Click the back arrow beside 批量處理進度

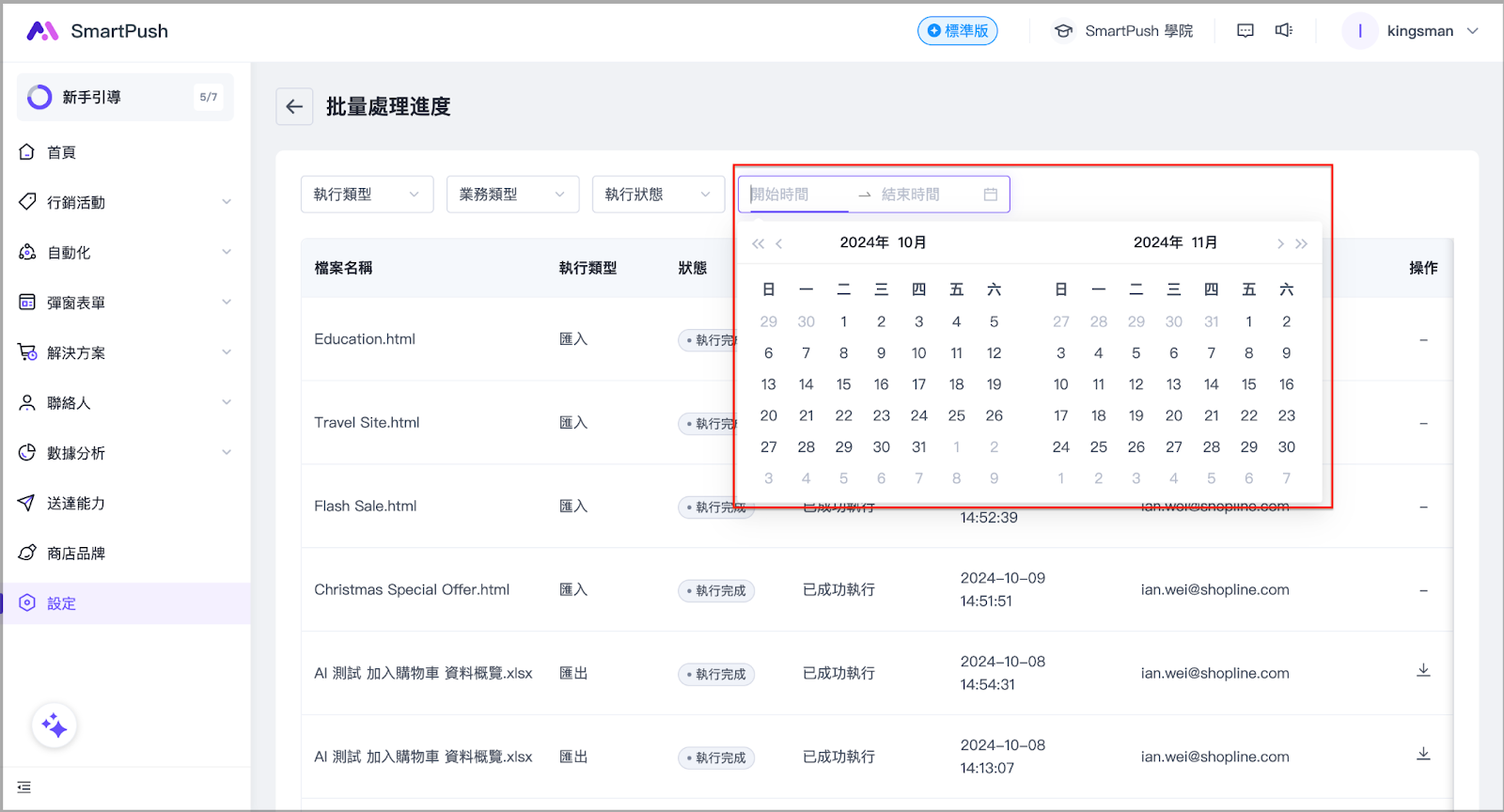click(294, 107)
